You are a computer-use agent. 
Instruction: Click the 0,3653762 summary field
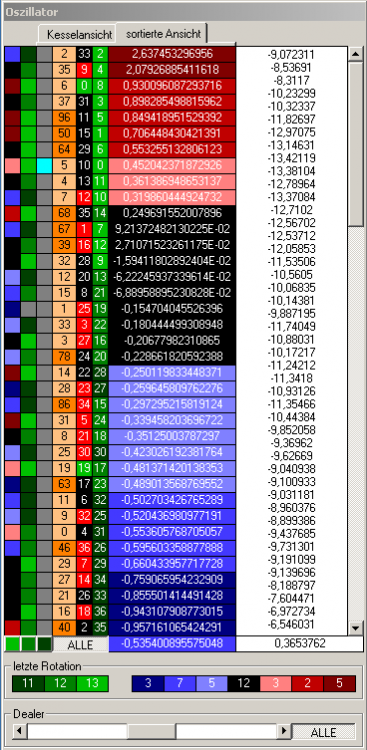coord(300,644)
